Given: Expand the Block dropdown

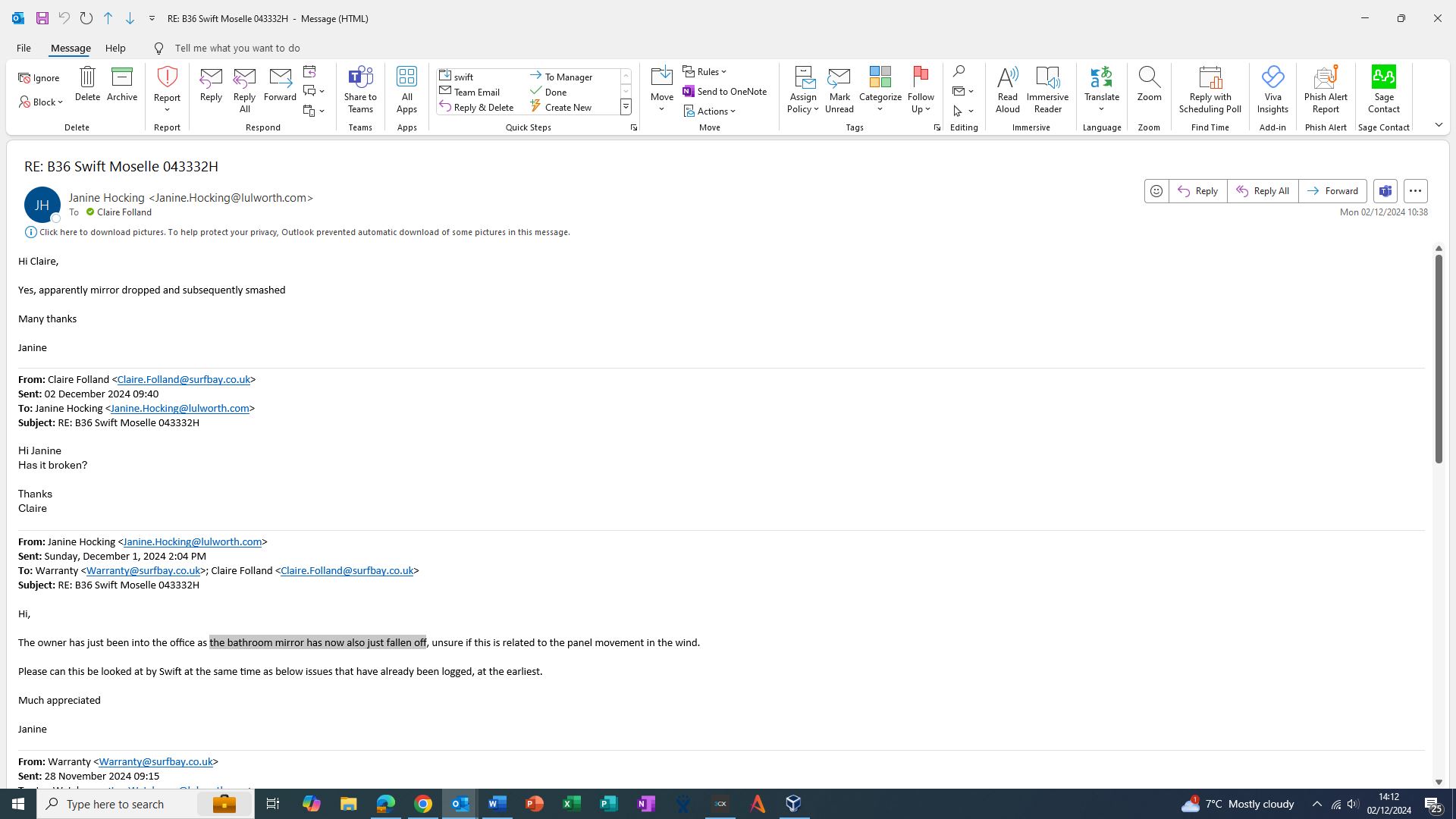Looking at the screenshot, I should (x=42, y=102).
